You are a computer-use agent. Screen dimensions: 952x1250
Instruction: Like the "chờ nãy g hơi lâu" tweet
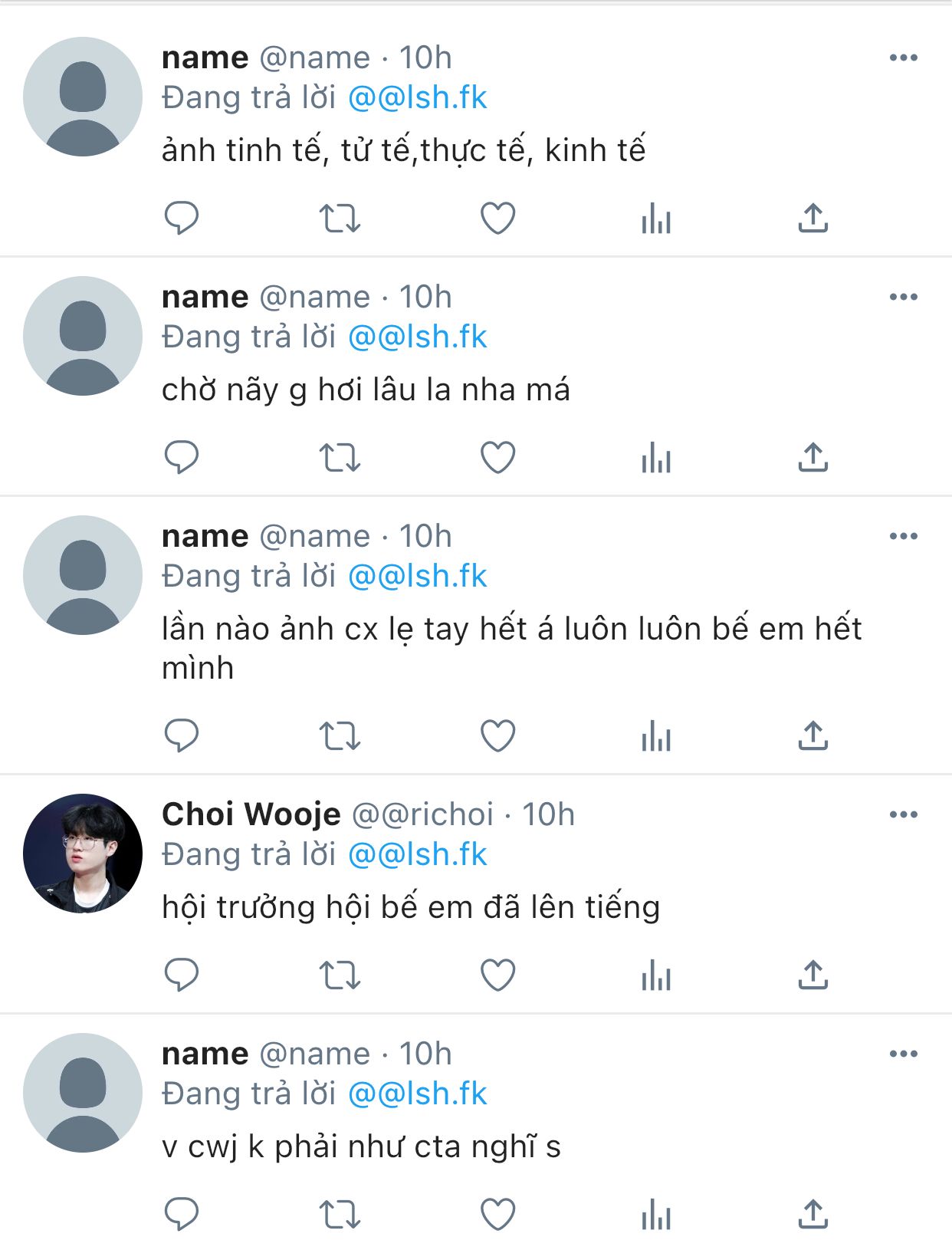coord(497,458)
